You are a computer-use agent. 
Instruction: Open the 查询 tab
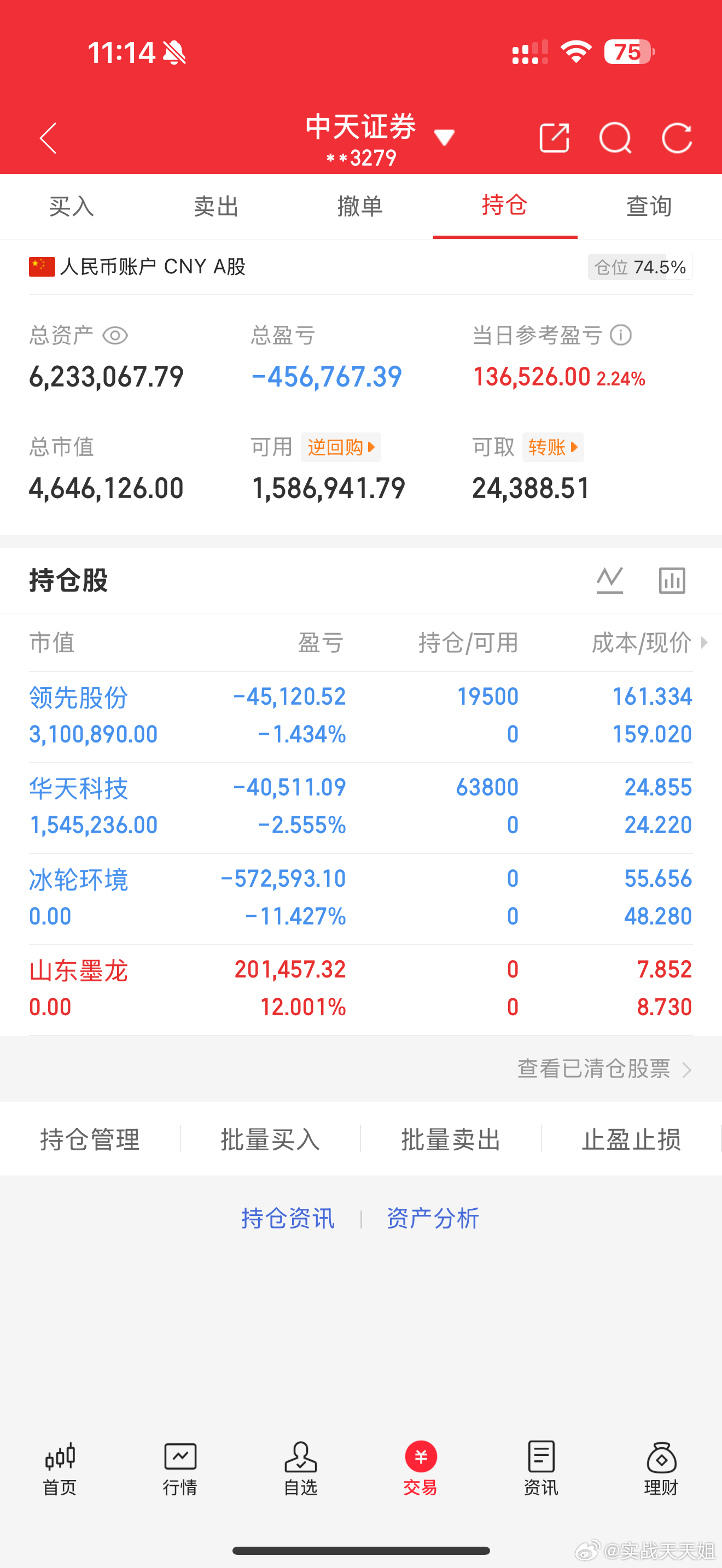650,206
